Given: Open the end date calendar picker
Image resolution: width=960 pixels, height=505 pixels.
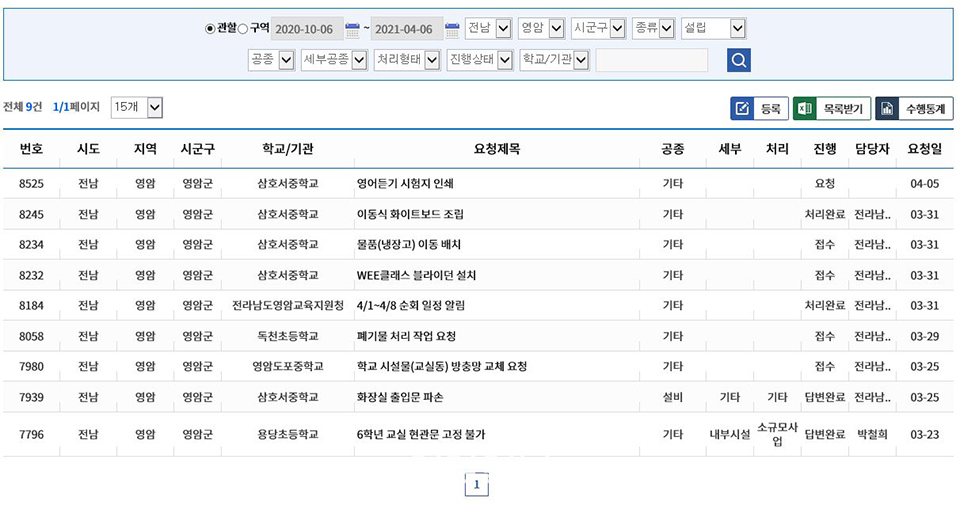Looking at the screenshot, I should tap(452, 29).
